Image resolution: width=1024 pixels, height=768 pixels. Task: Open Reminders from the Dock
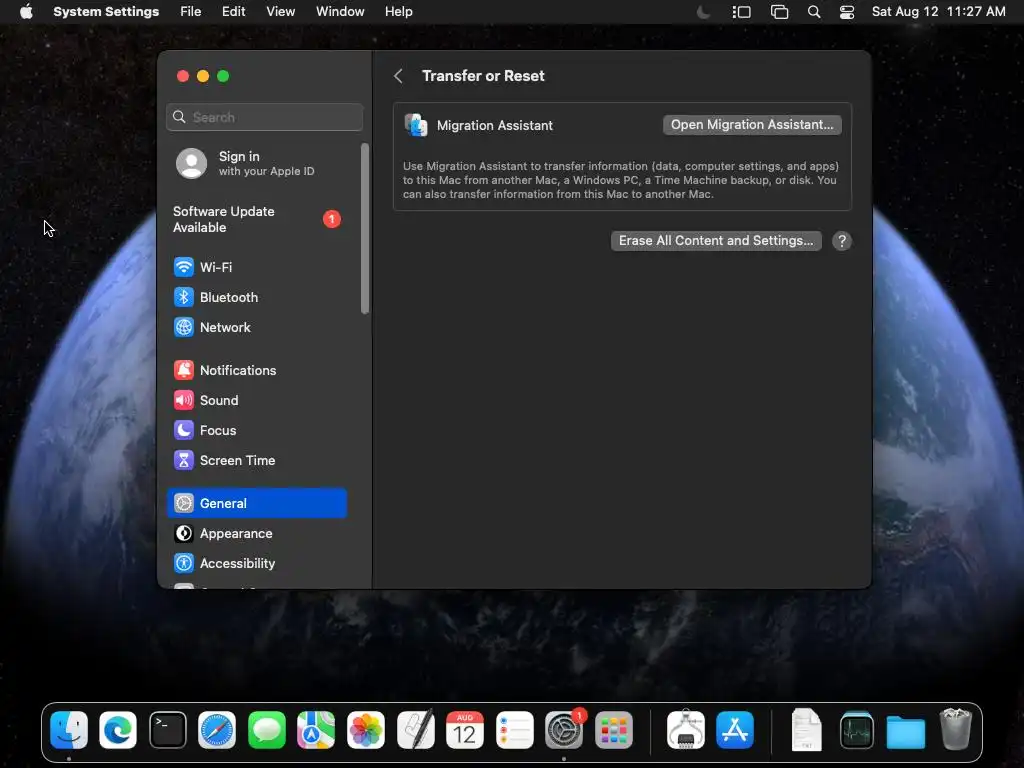515,729
